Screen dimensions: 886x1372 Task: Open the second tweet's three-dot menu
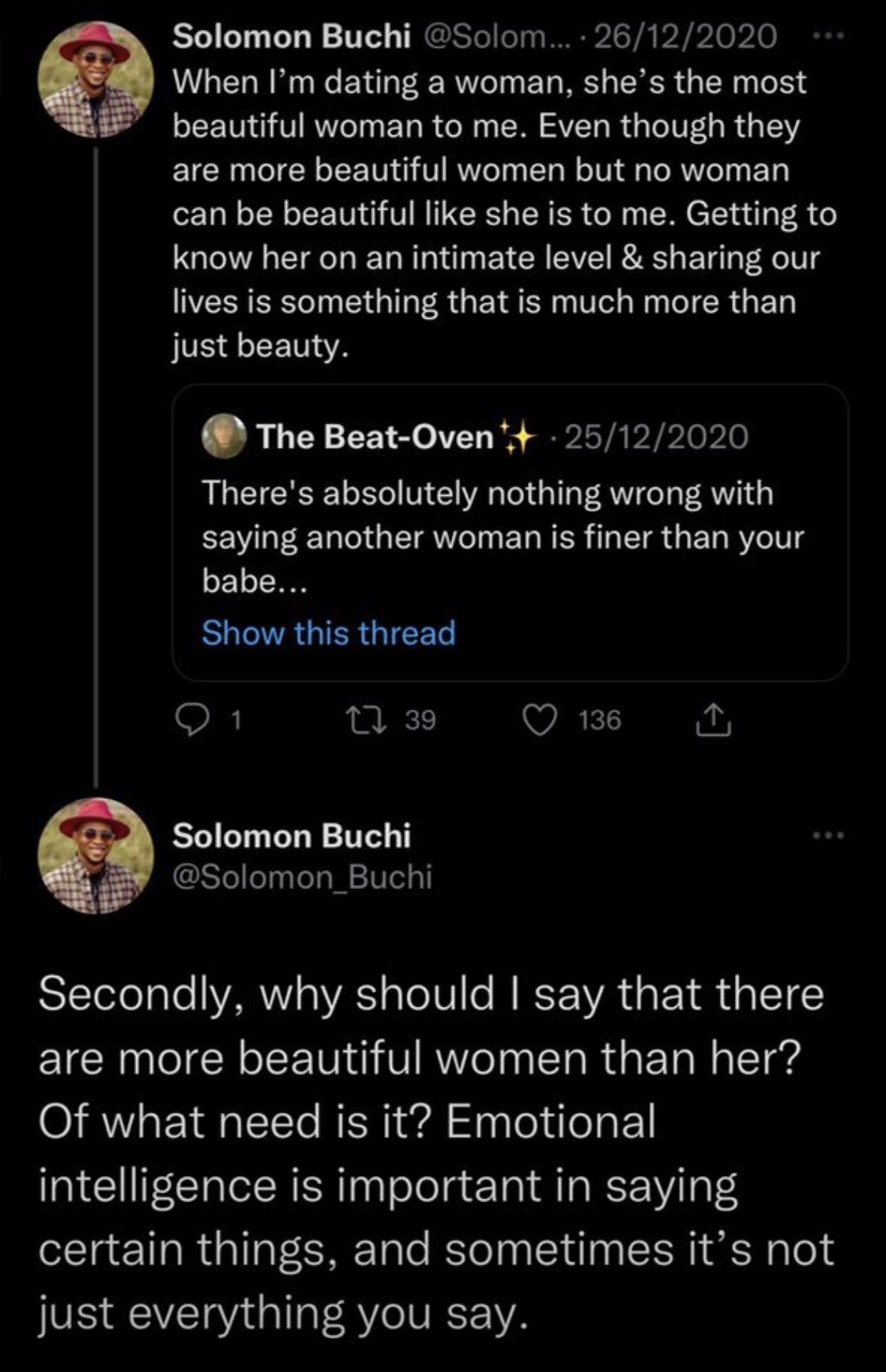(830, 834)
